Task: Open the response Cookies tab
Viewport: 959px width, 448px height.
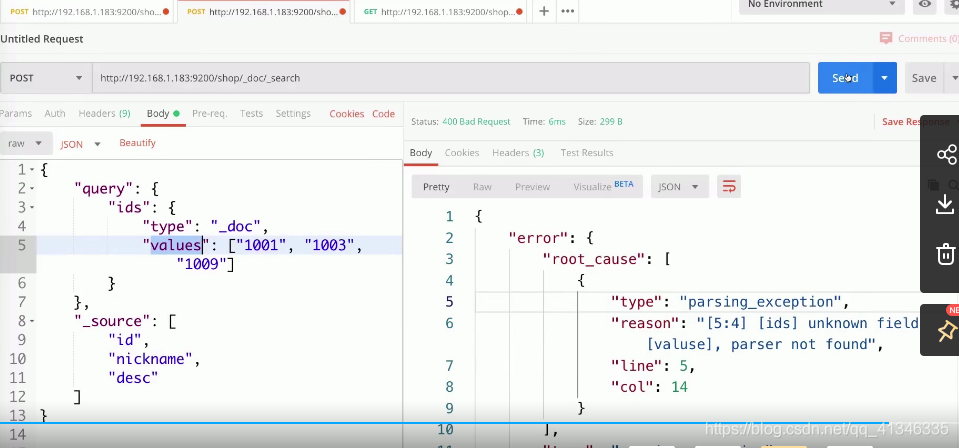Action: (462, 152)
